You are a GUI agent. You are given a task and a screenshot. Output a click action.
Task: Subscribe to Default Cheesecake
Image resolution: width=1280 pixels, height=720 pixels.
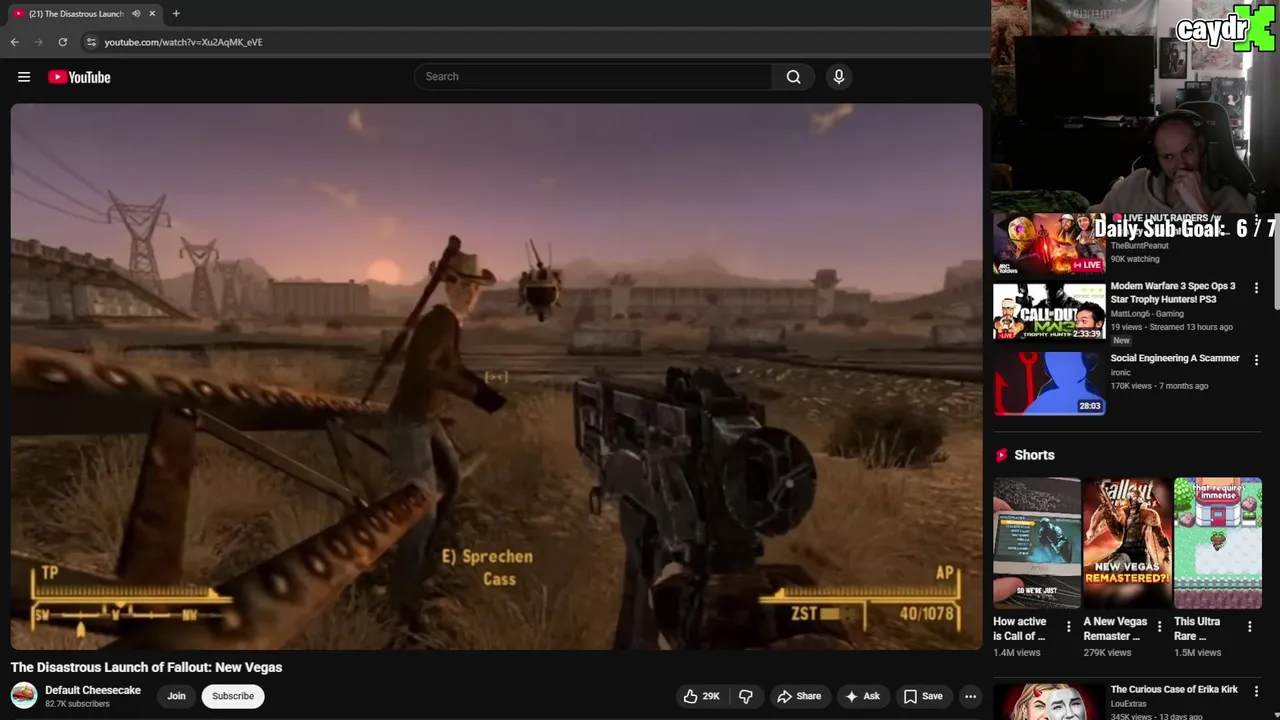point(233,696)
